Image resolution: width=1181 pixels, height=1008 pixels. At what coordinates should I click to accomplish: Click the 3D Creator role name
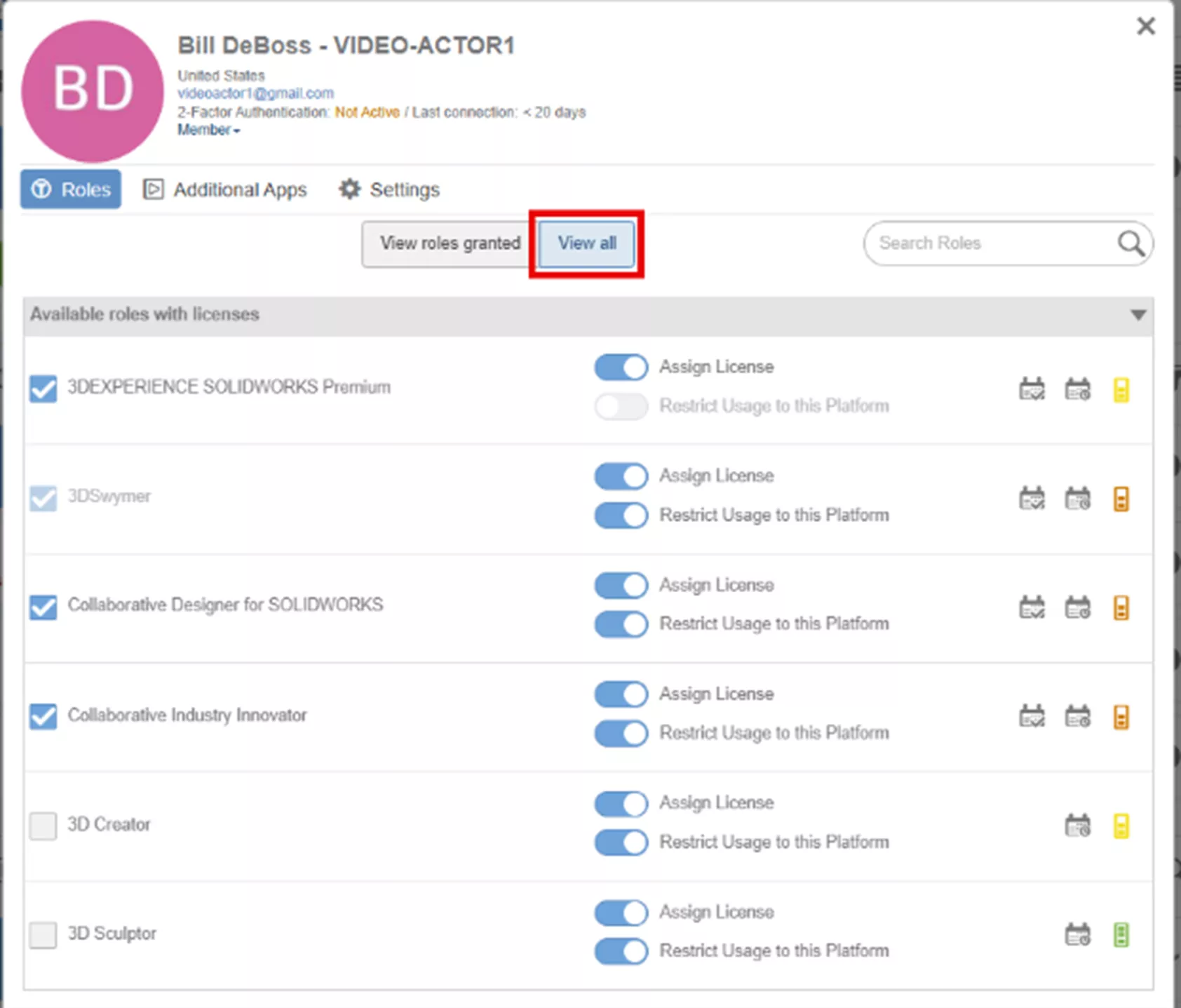click(109, 824)
